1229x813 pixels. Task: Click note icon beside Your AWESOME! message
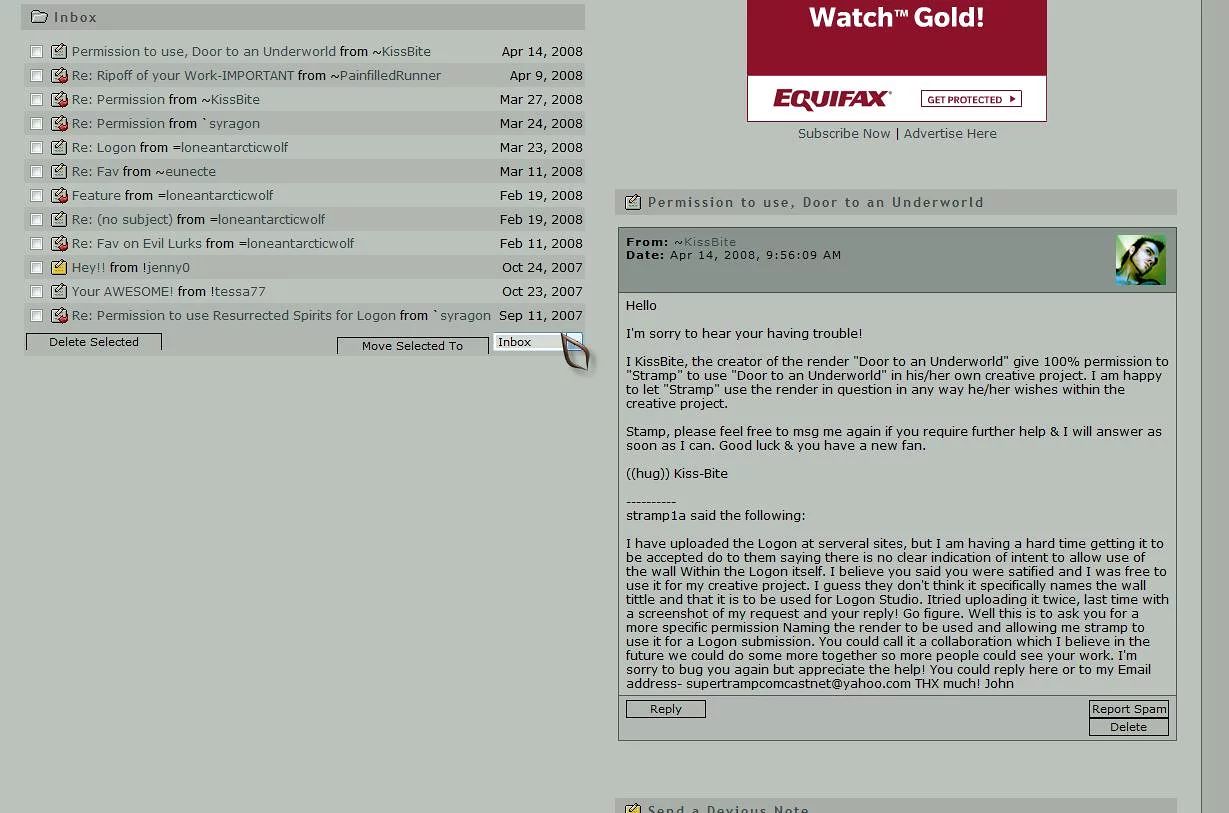click(59, 292)
